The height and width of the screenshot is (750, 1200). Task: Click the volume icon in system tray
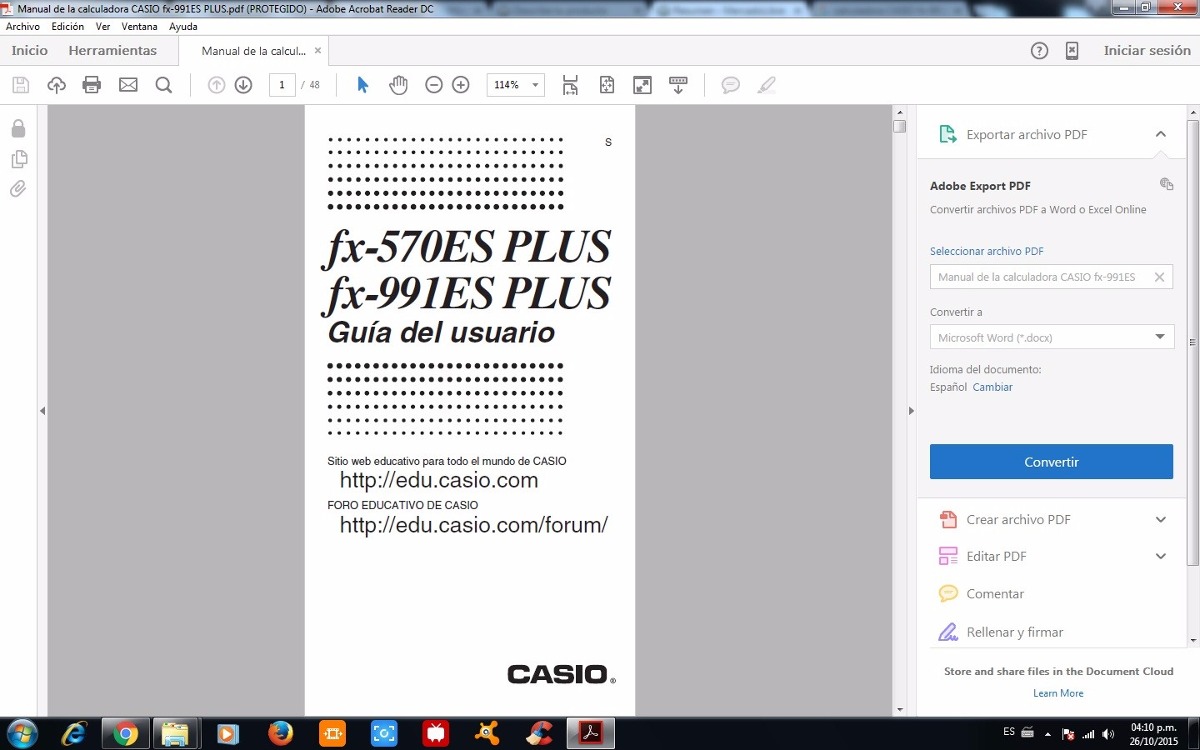[x=1107, y=734]
